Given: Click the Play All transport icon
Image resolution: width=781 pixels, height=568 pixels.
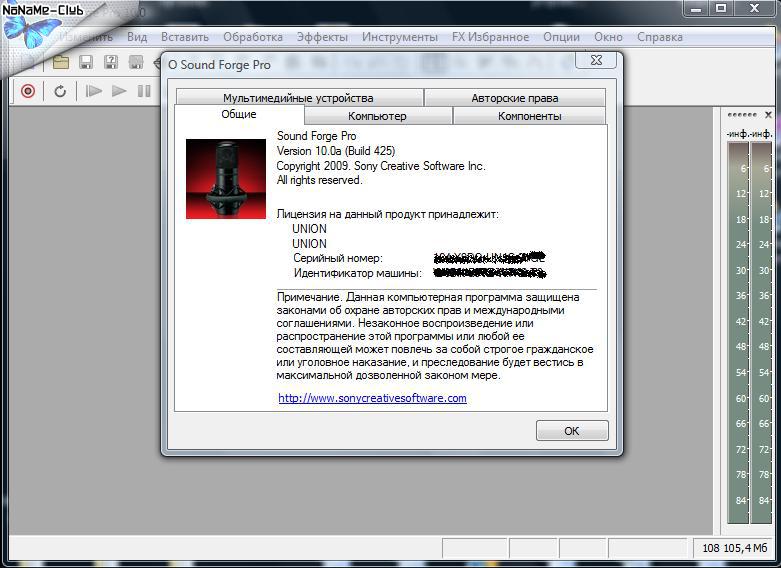Looking at the screenshot, I should (x=94, y=91).
